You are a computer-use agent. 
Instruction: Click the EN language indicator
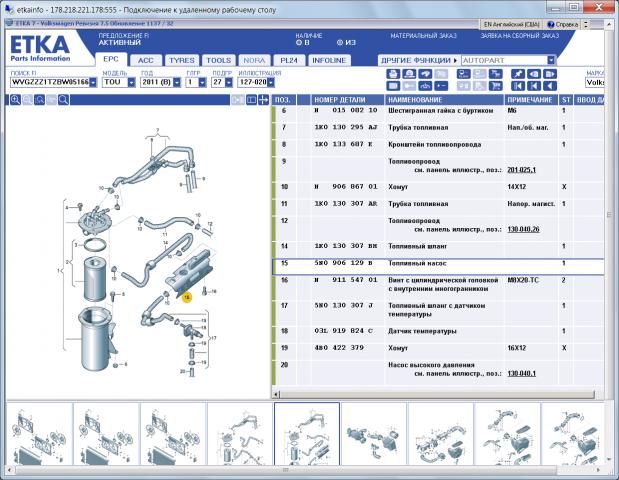tap(511, 24)
